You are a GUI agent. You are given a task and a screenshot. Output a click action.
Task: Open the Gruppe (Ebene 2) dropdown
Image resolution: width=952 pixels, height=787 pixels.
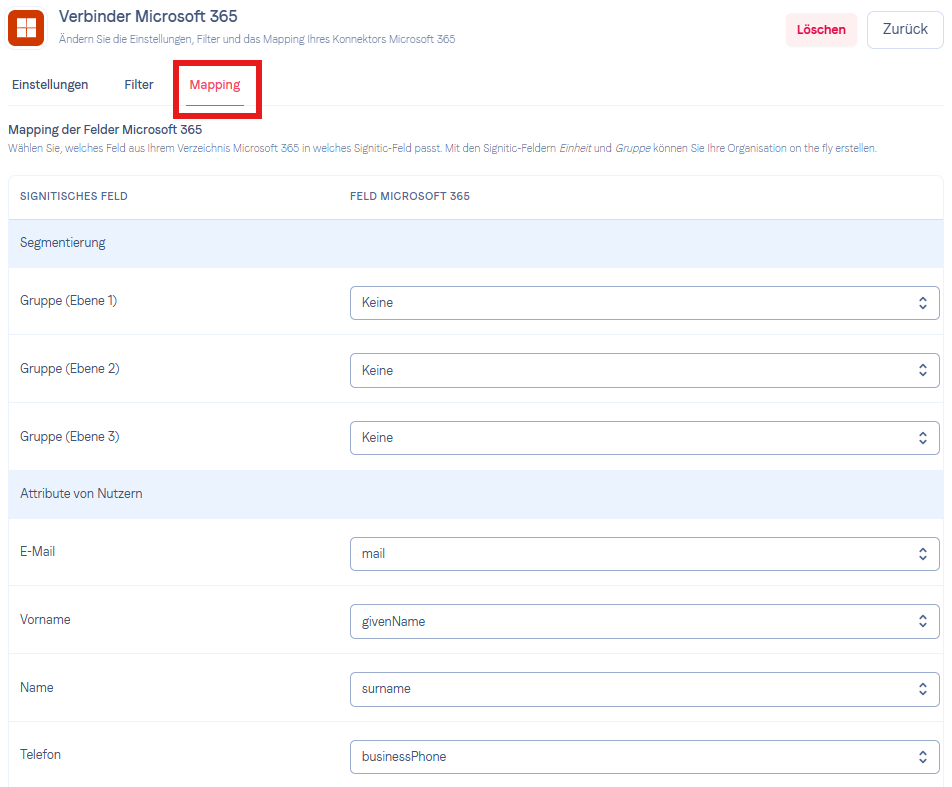(x=644, y=370)
